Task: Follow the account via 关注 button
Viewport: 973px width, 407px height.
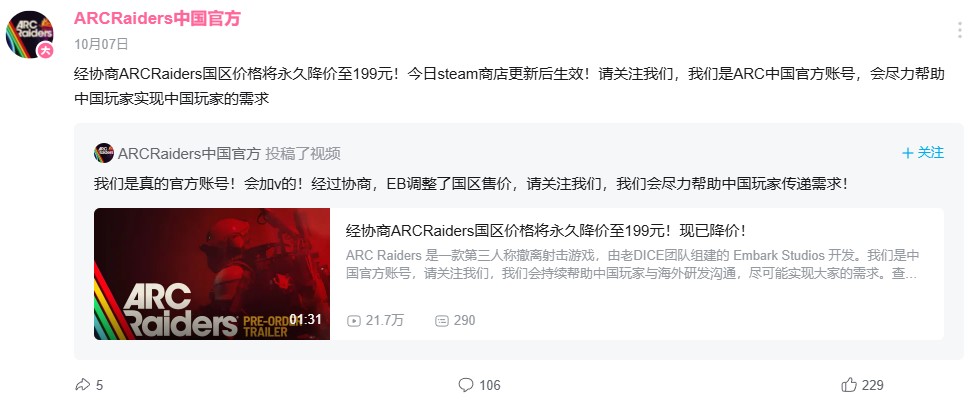Action: click(x=923, y=153)
